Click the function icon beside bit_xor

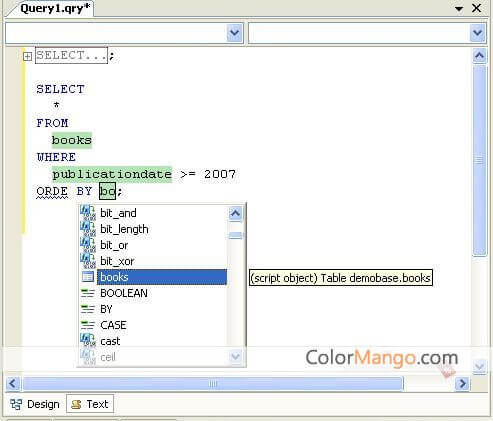tap(88, 260)
